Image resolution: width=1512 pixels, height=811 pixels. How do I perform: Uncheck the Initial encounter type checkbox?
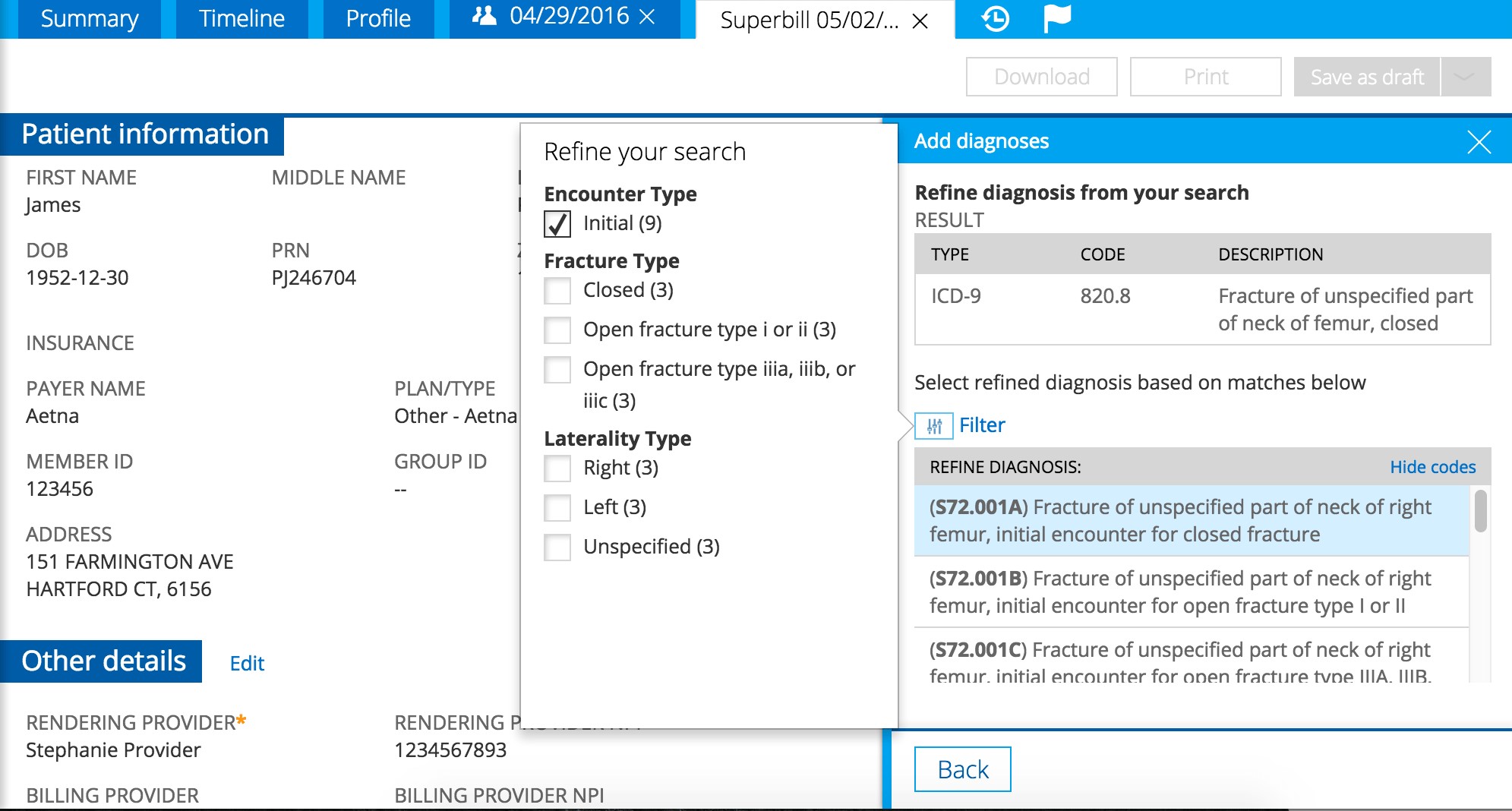(557, 224)
